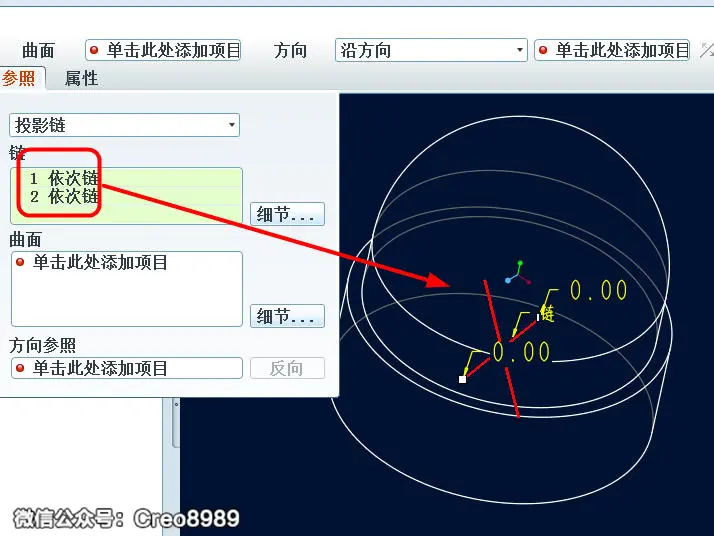Click the red dot in 方向参照 field
Screen dimensions: 714x536
20,368
